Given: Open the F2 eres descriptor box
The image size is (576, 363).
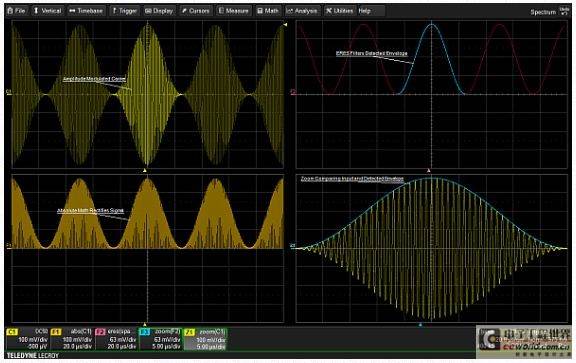Looking at the screenshot, I should (116, 339).
